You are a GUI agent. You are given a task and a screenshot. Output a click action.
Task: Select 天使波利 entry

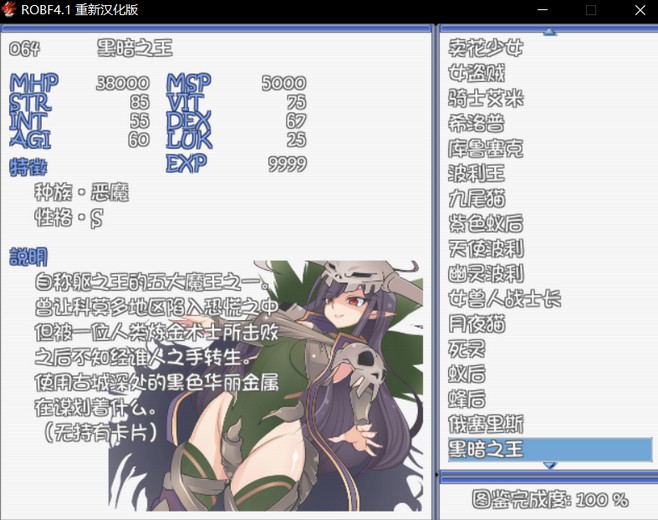tap(486, 248)
